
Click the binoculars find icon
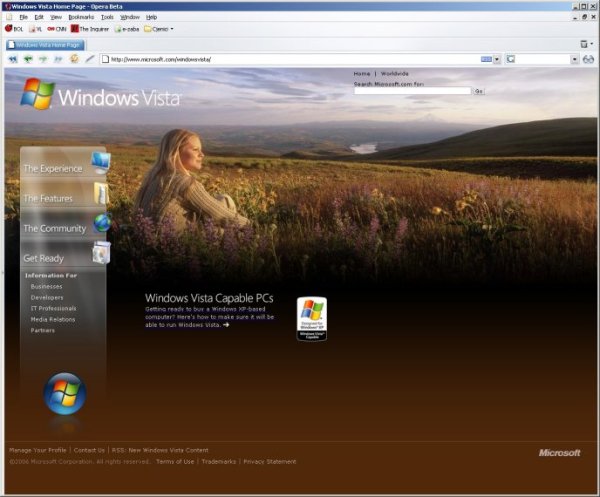click(588, 59)
